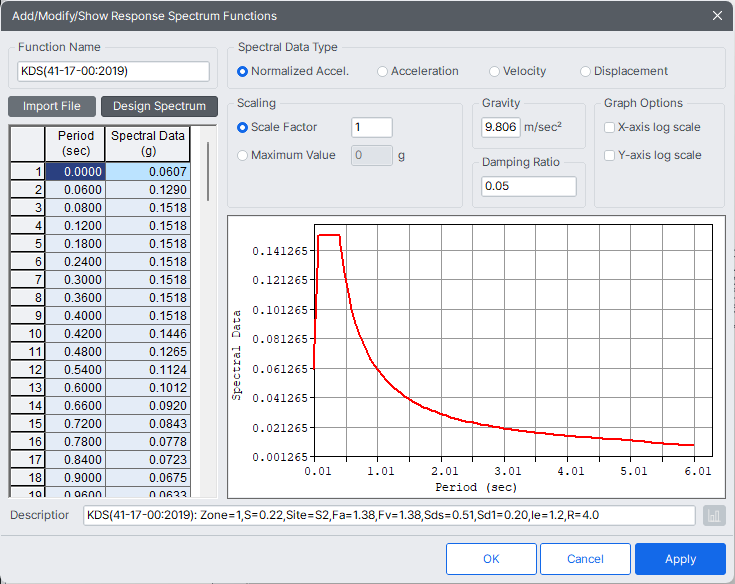Confirm with the OK button
735x584 pixels.
pos(491,559)
